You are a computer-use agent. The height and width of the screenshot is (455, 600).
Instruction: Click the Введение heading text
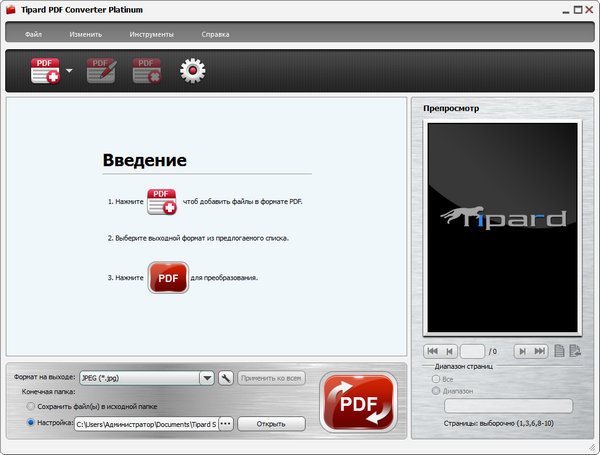(145, 160)
